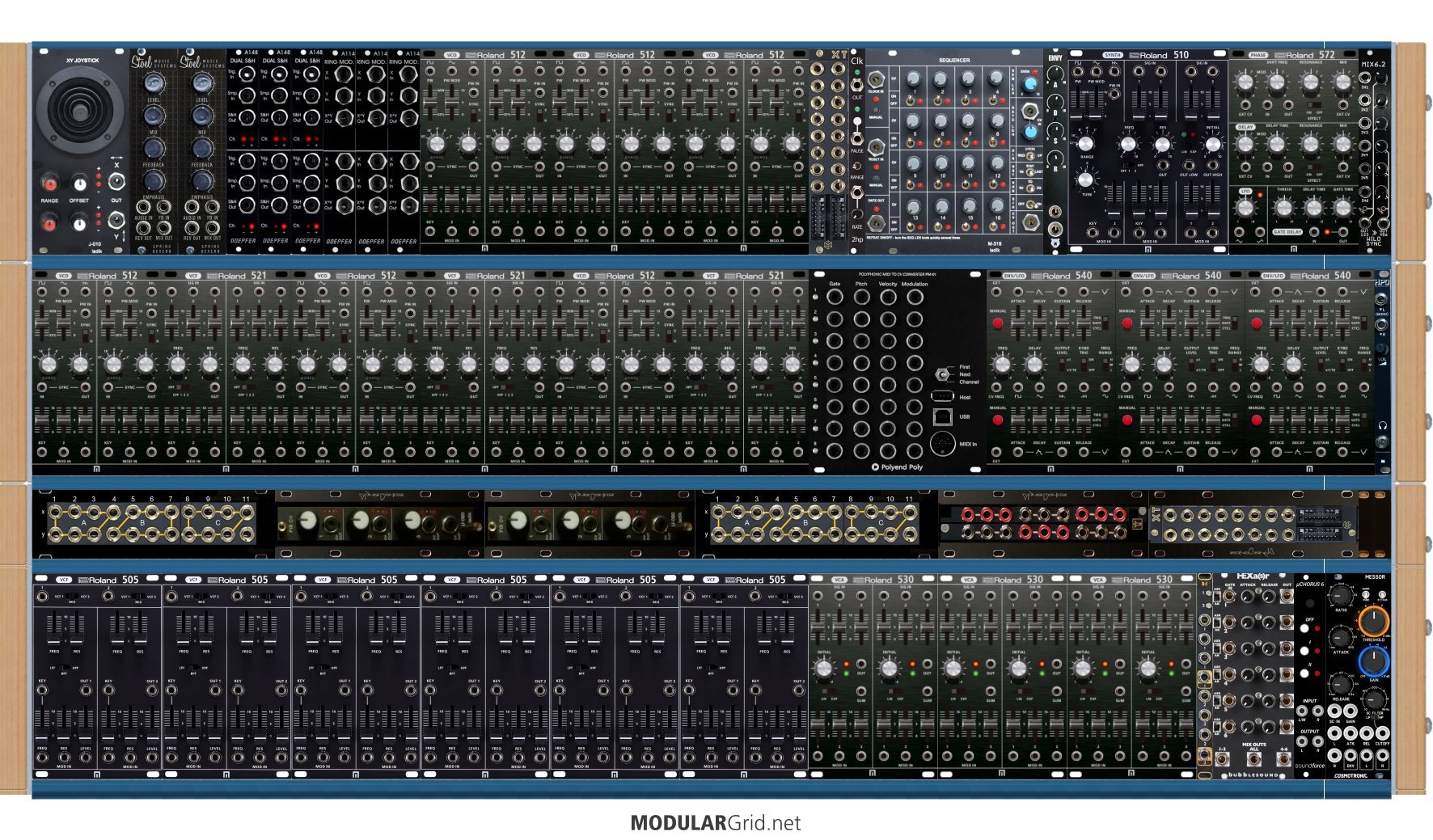This screenshot has height=840, width=1433.
Task: Click the Clk label on the 2hp module
Action: click(x=857, y=61)
